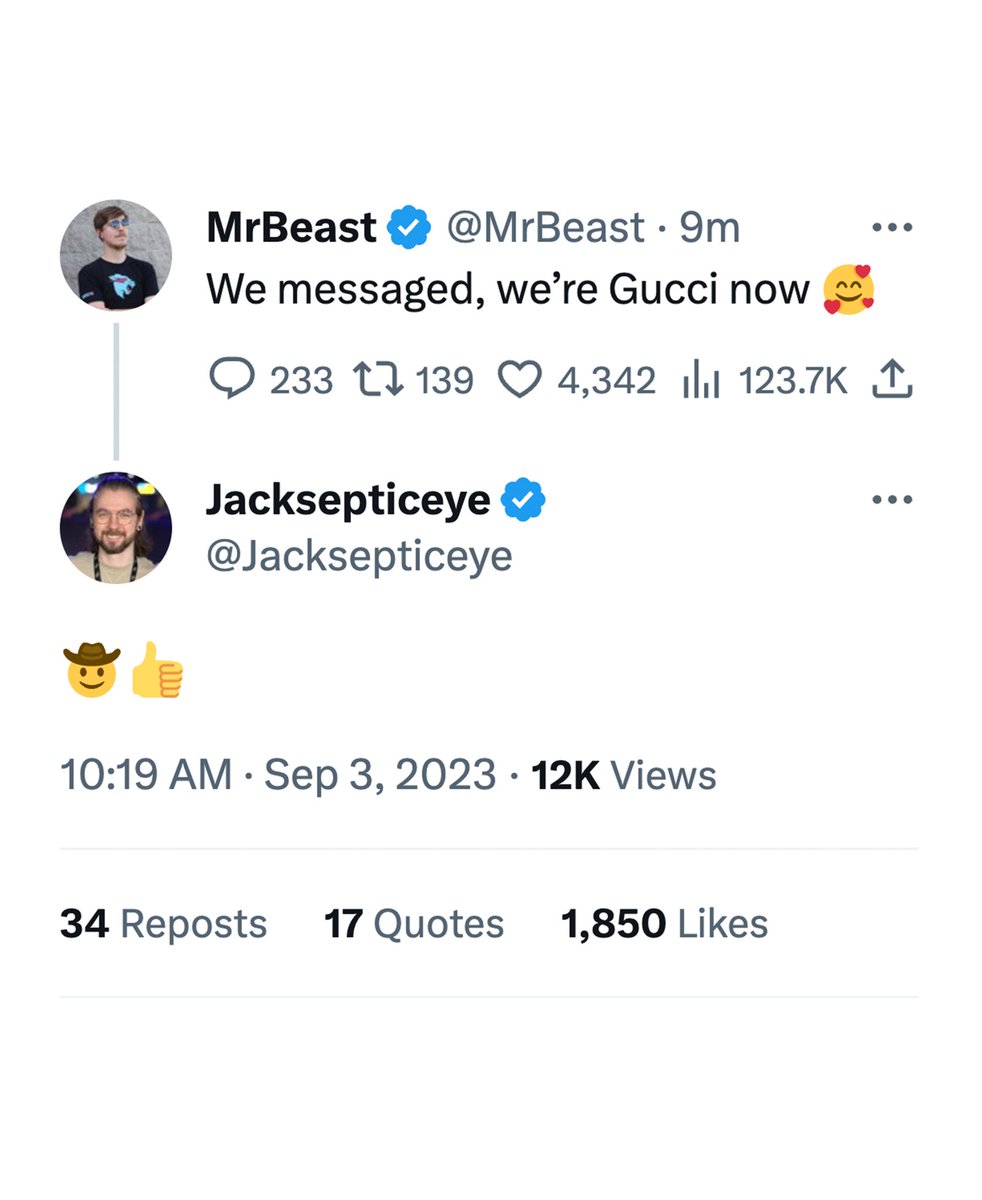
Task: Open the more options menu on Jacksepticeye's reply
Action: 893,498
